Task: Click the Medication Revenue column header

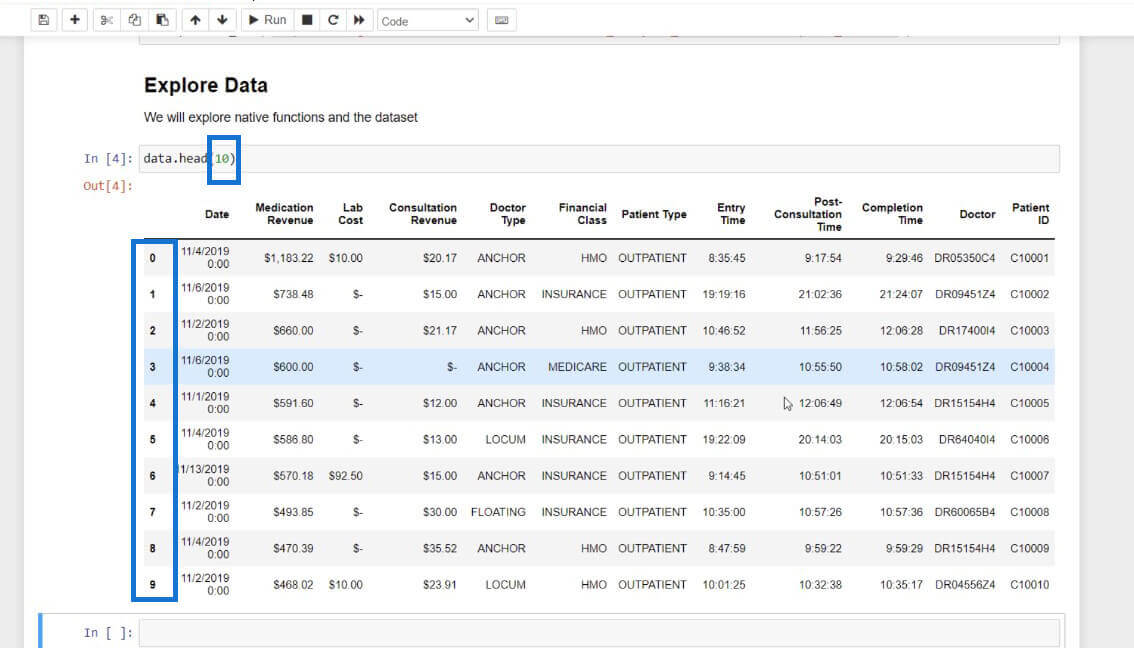Action: coord(284,214)
